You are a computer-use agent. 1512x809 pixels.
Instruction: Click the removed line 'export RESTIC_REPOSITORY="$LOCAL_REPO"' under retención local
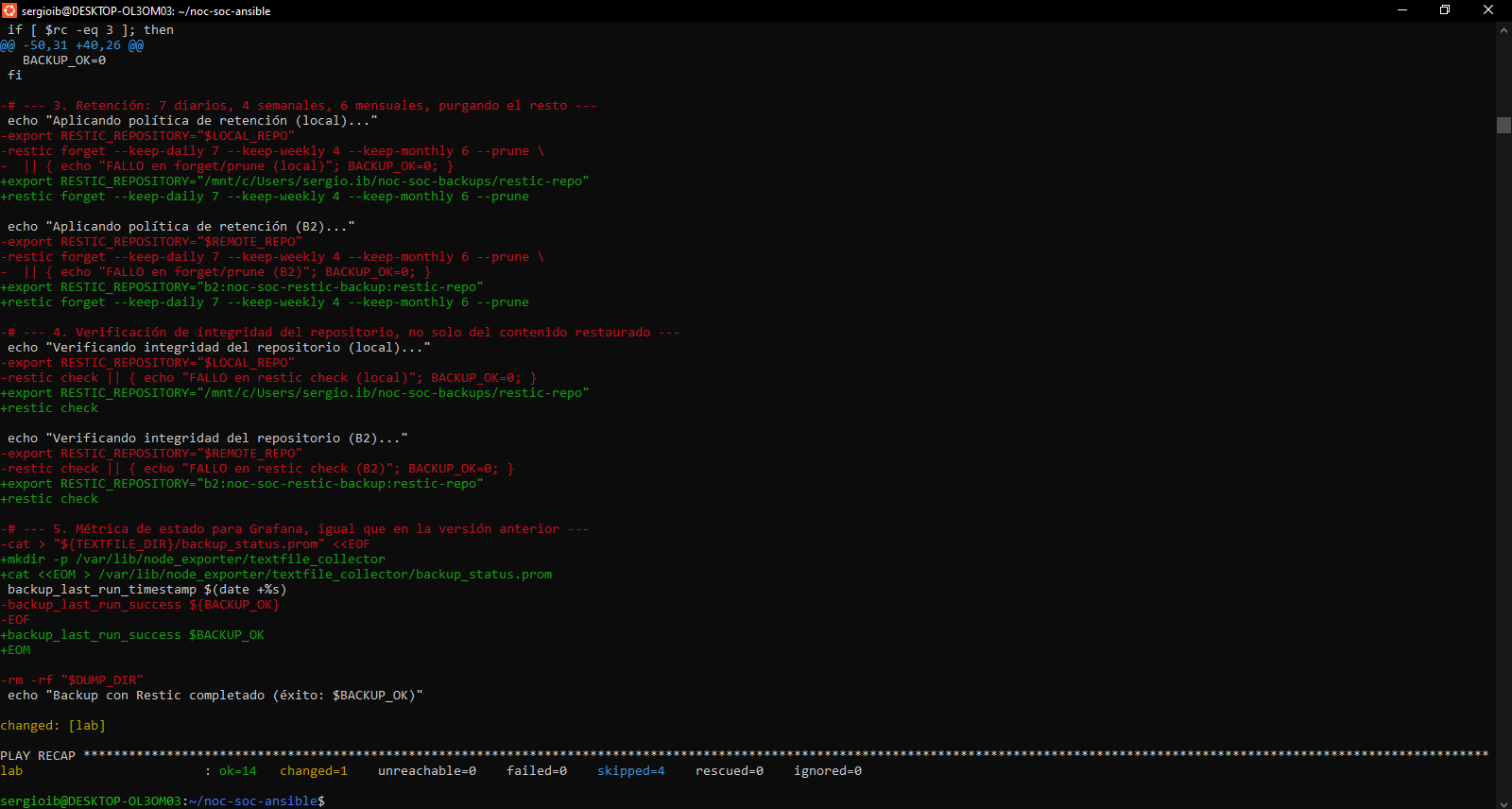pos(147,136)
